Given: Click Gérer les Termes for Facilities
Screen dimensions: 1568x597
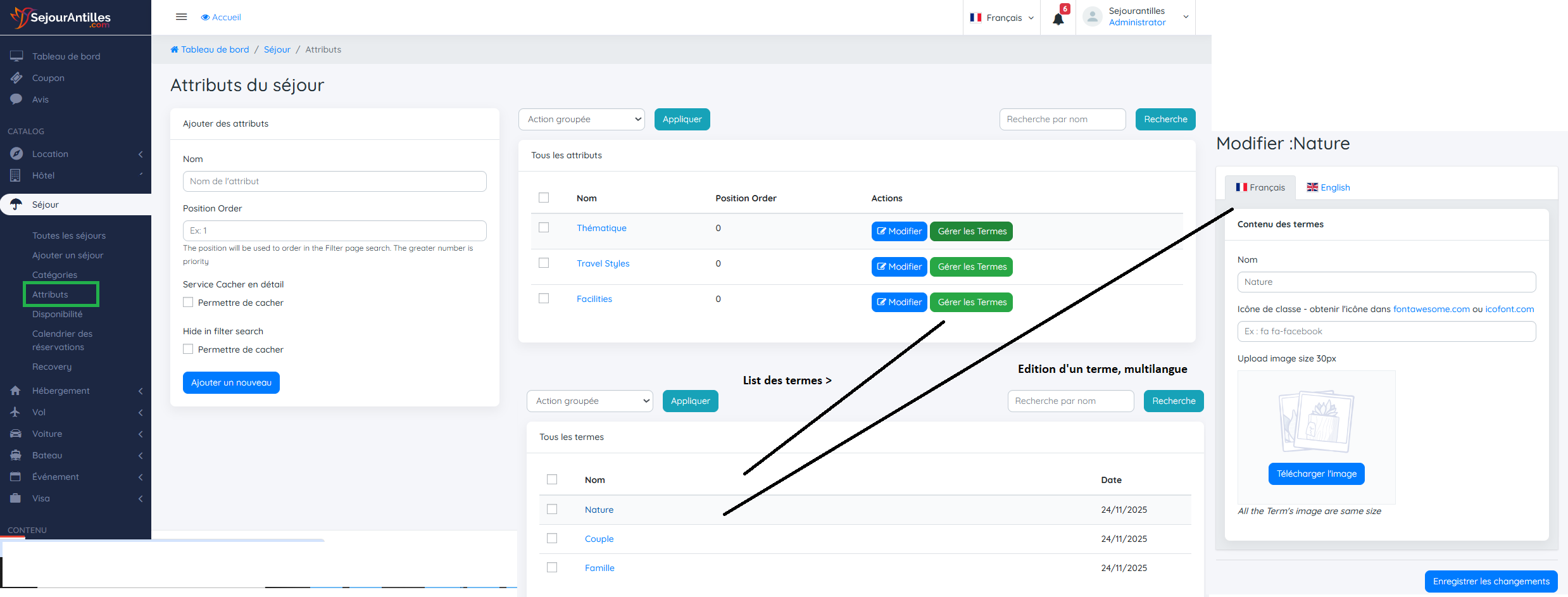Looking at the screenshot, I should (971, 302).
